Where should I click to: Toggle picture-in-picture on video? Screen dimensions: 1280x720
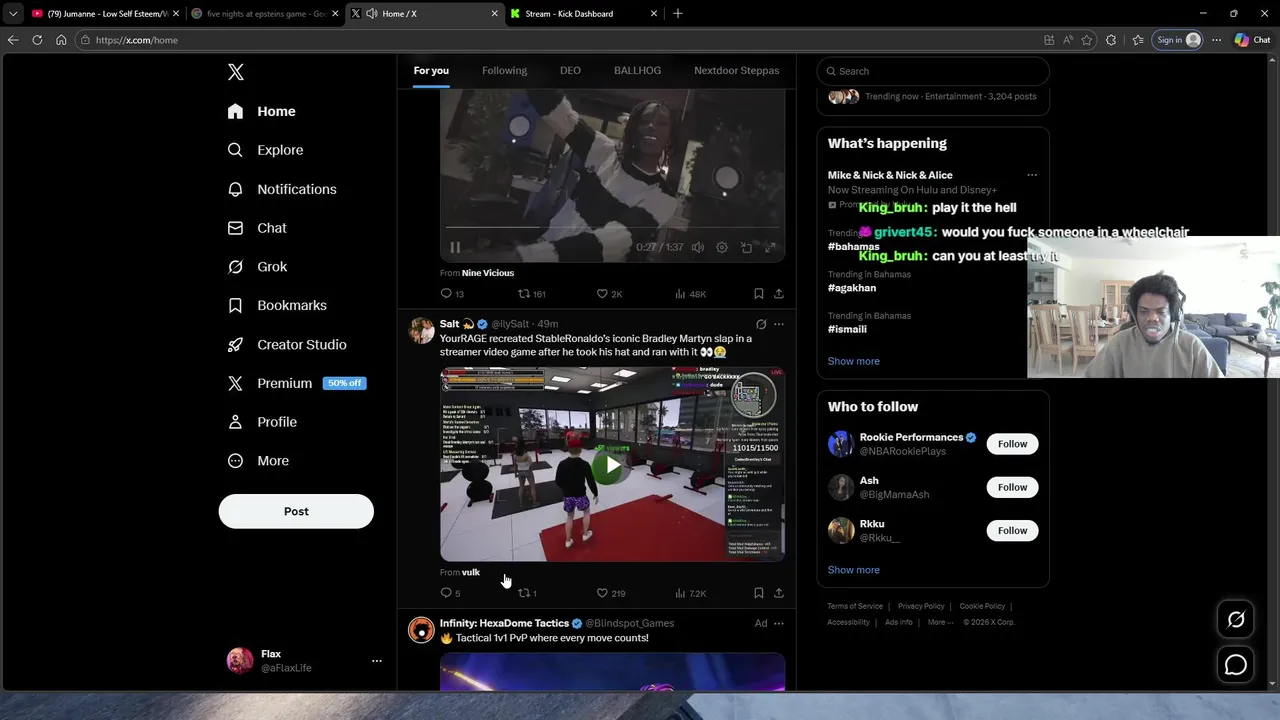pos(746,247)
